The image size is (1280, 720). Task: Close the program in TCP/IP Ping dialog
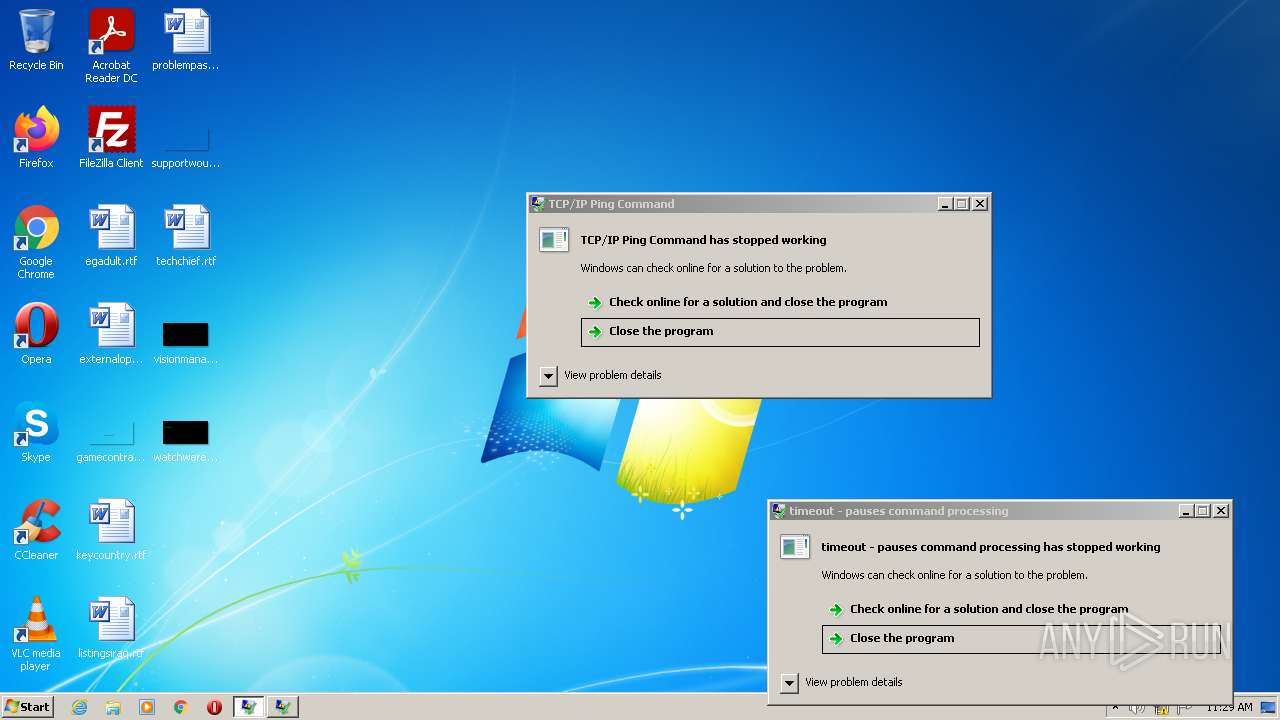[x=780, y=332]
